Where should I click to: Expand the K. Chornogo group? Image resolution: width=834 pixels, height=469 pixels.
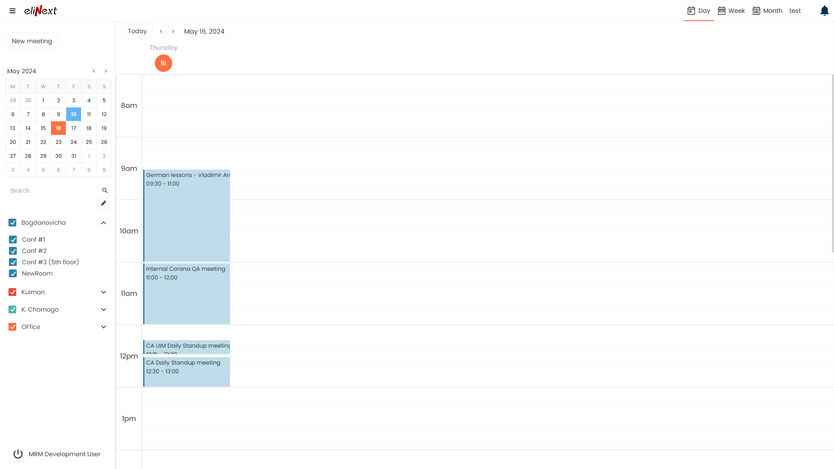tap(103, 310)
